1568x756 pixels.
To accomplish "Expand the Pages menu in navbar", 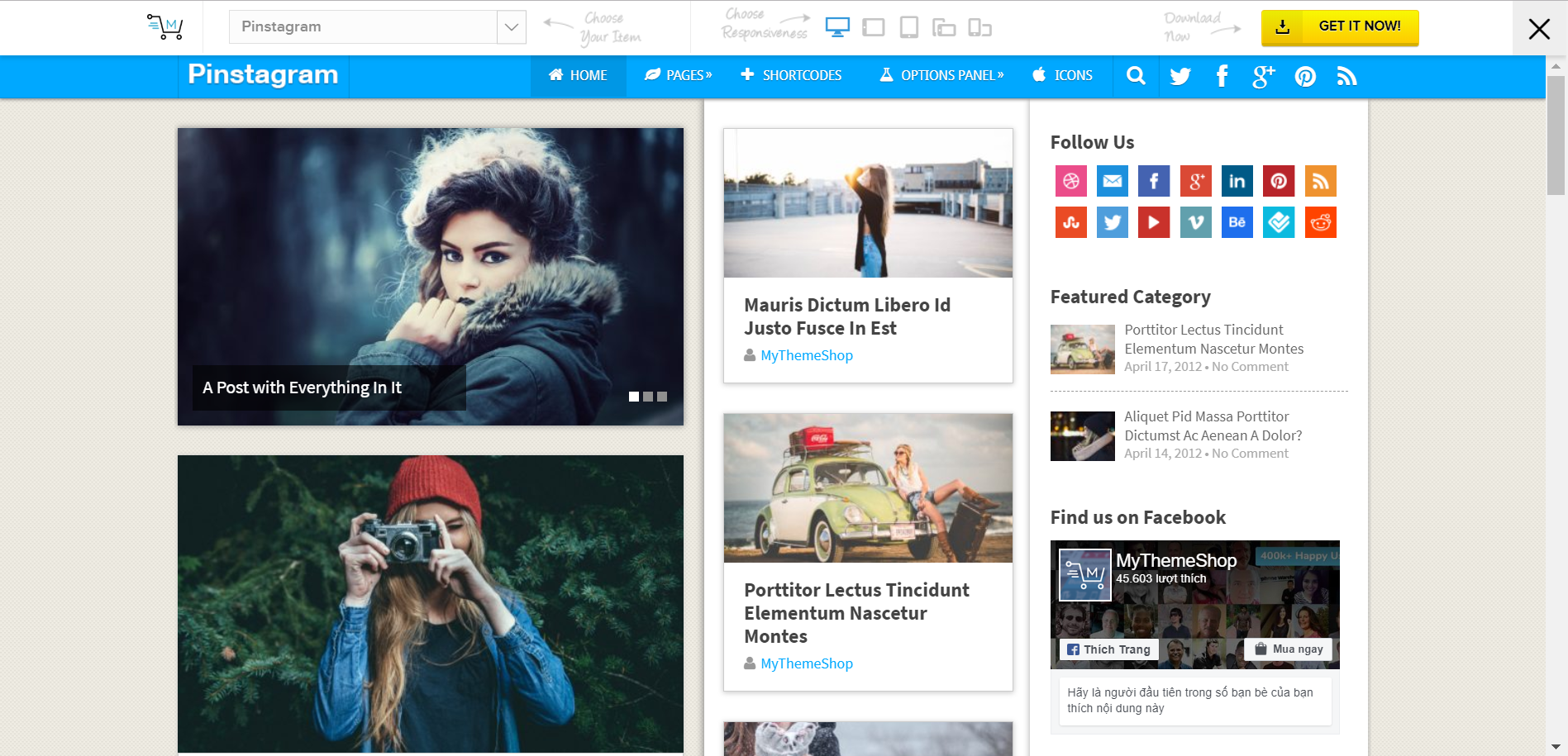I will (x=678, y=75).
